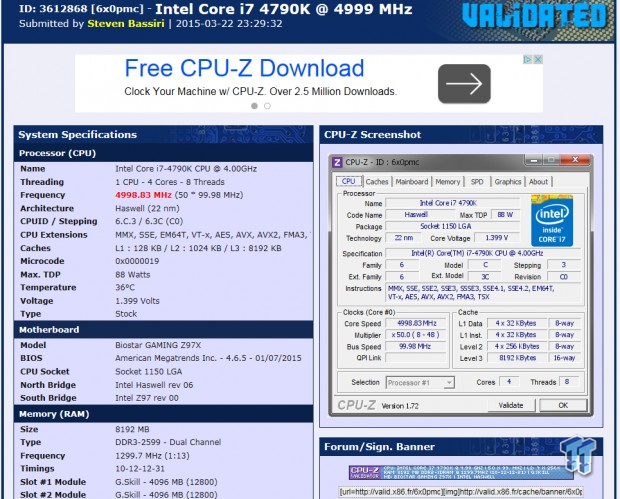Open SPD tab in CPU-Z
The height and width of the screenshot is (499, 620).
(477, 182)
